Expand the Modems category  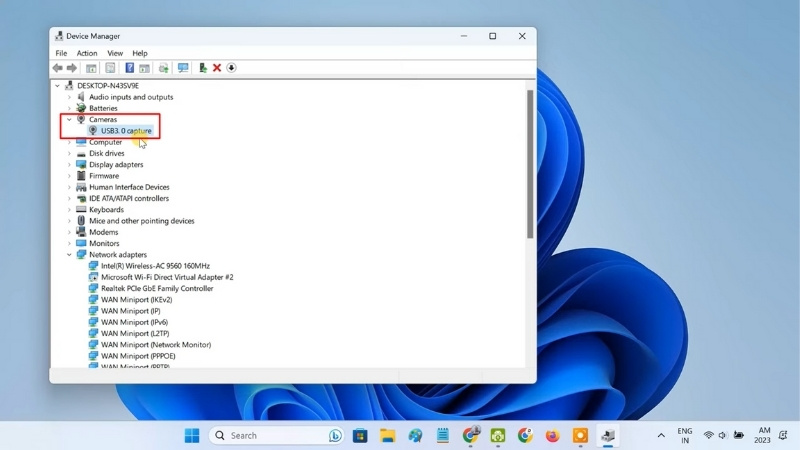69,232
